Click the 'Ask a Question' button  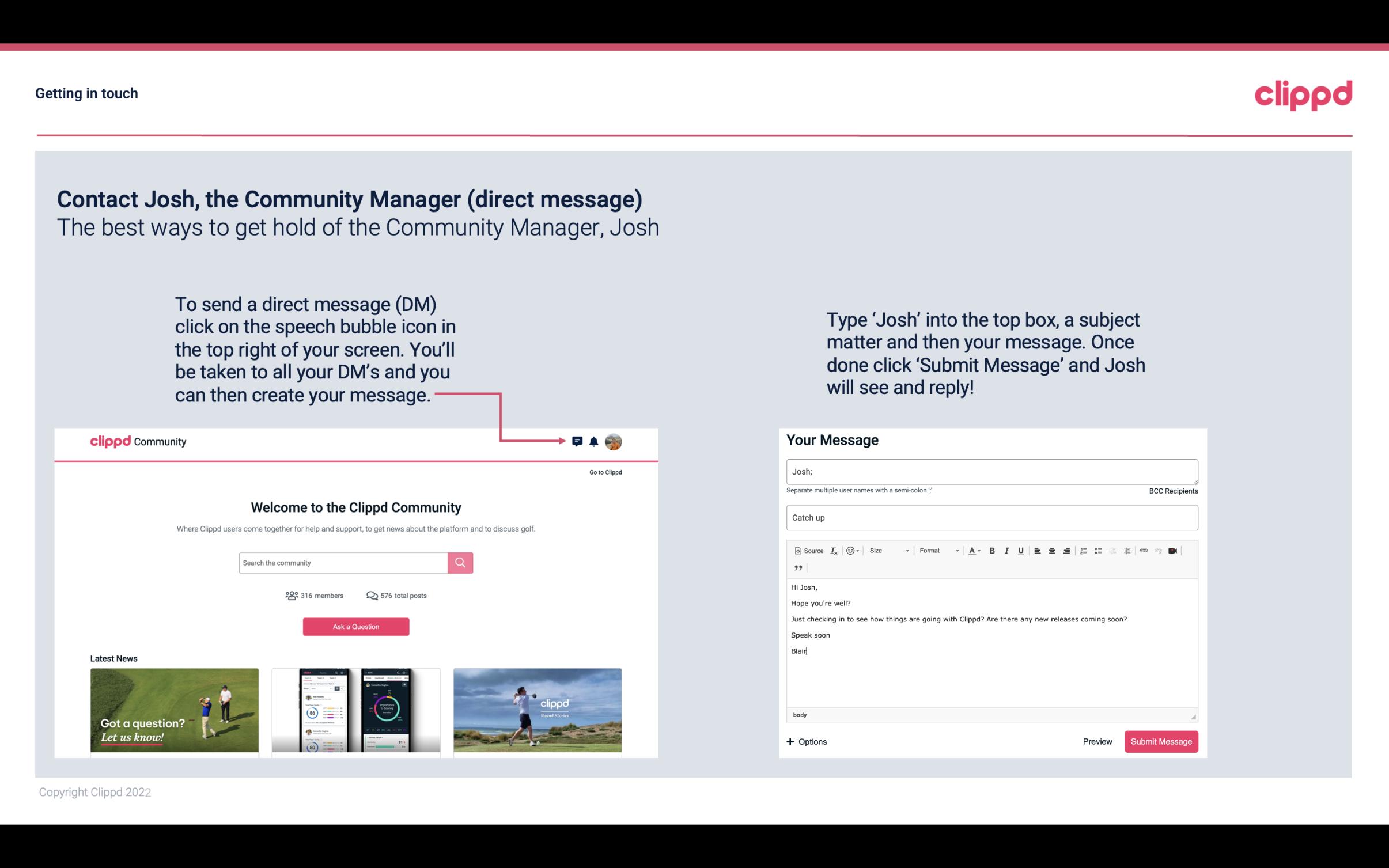356,626
